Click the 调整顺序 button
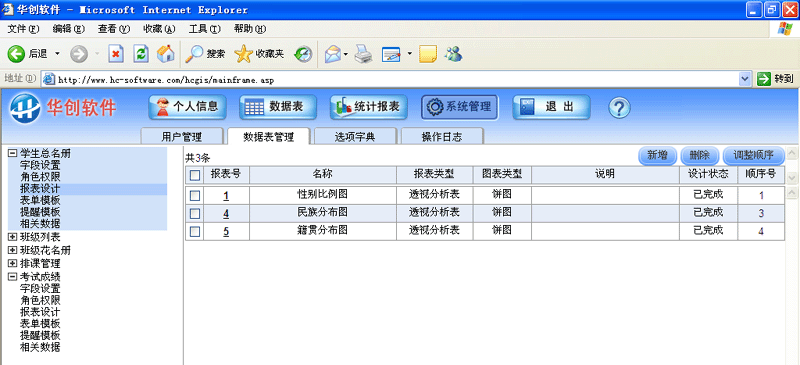Image resolution: width=800 pixels, height=365 pixels. coord(753,155)
